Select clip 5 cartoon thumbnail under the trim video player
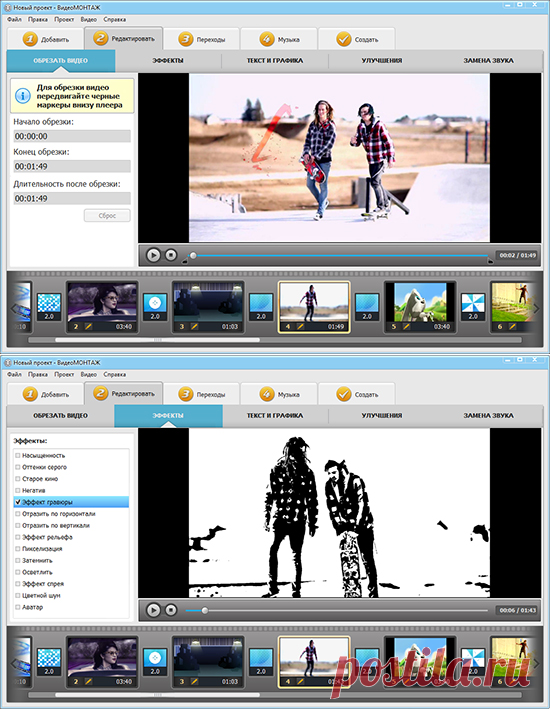This screenshot has width=550, height=709. click(x=420, y=303)
